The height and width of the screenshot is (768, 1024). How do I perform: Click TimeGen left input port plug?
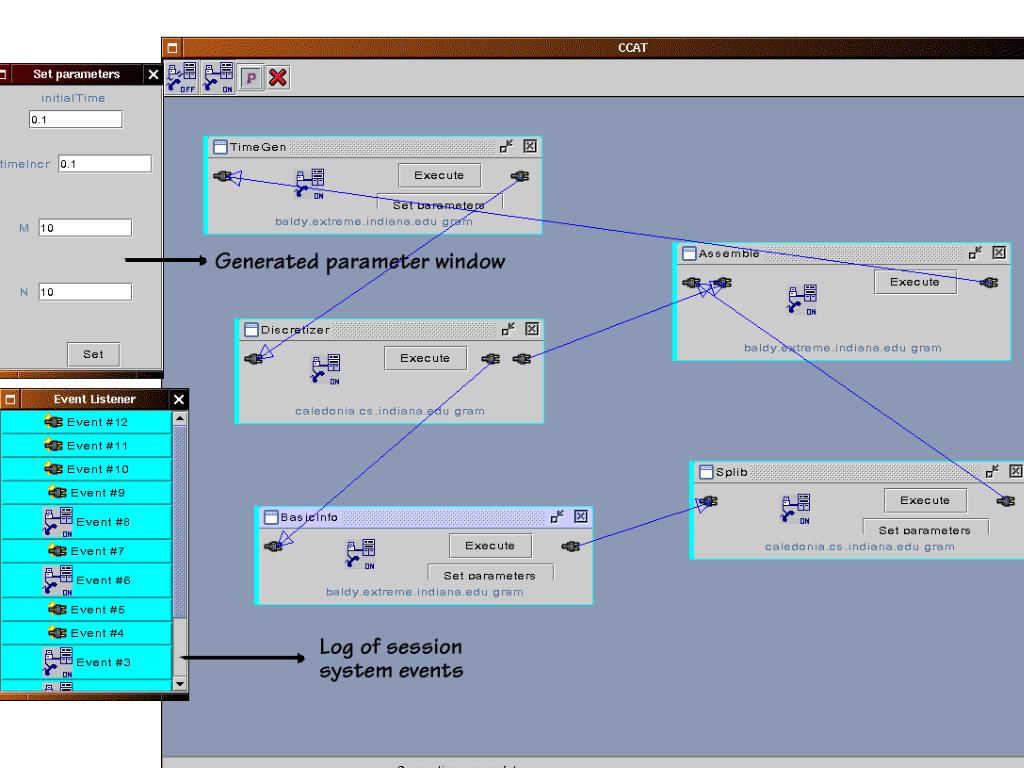[223, 176]
